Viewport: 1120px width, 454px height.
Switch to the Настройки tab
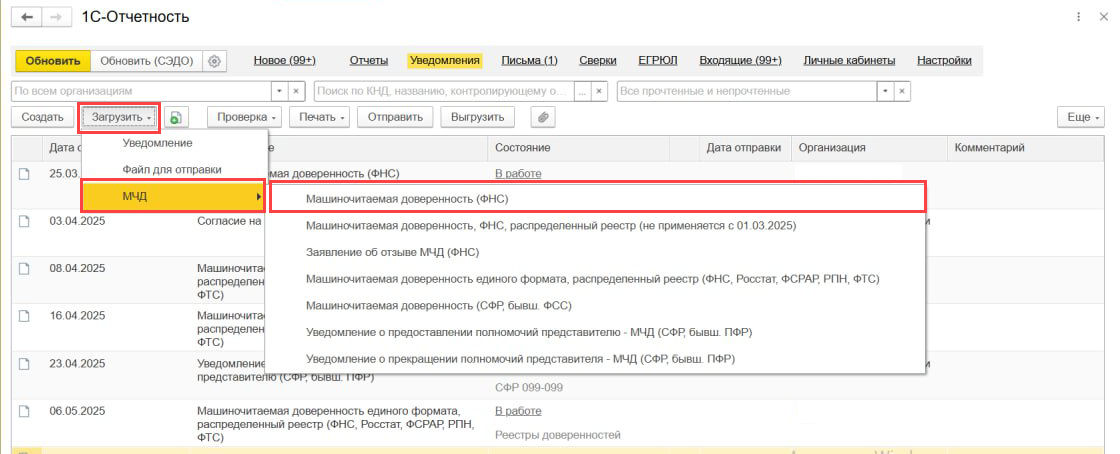point(944,61)
